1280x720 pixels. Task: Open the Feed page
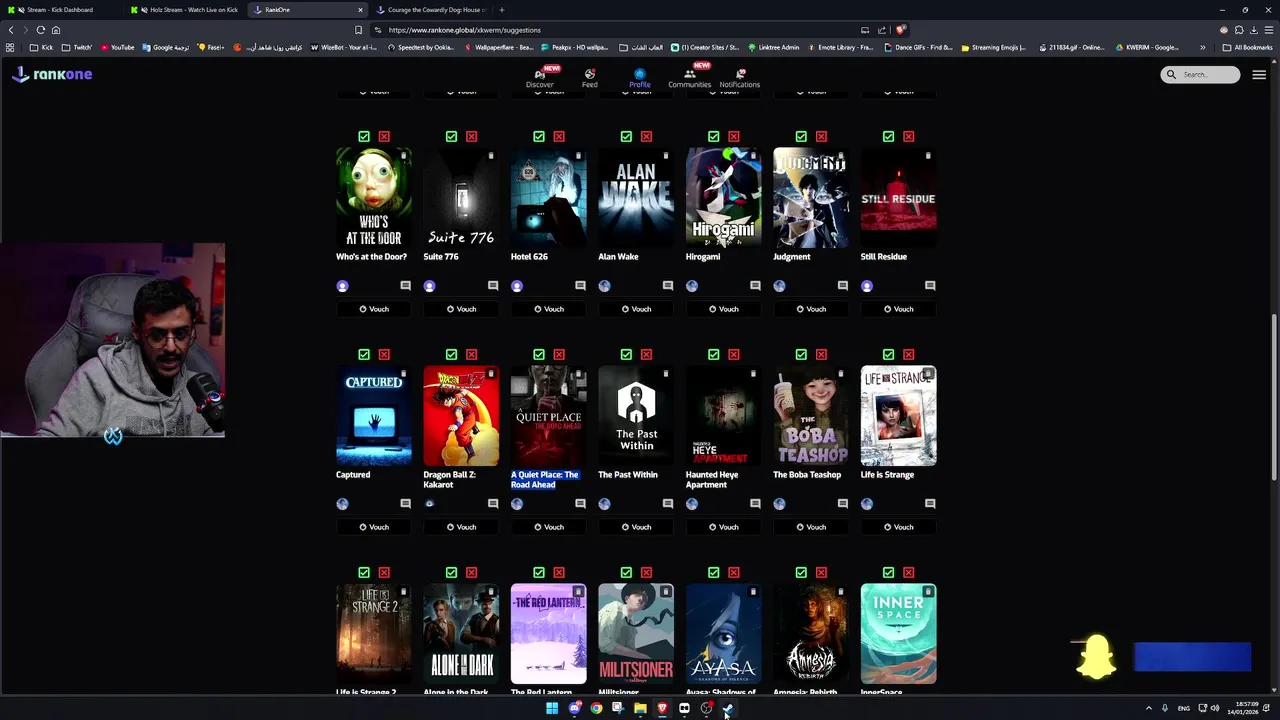[x=590, y=78]
